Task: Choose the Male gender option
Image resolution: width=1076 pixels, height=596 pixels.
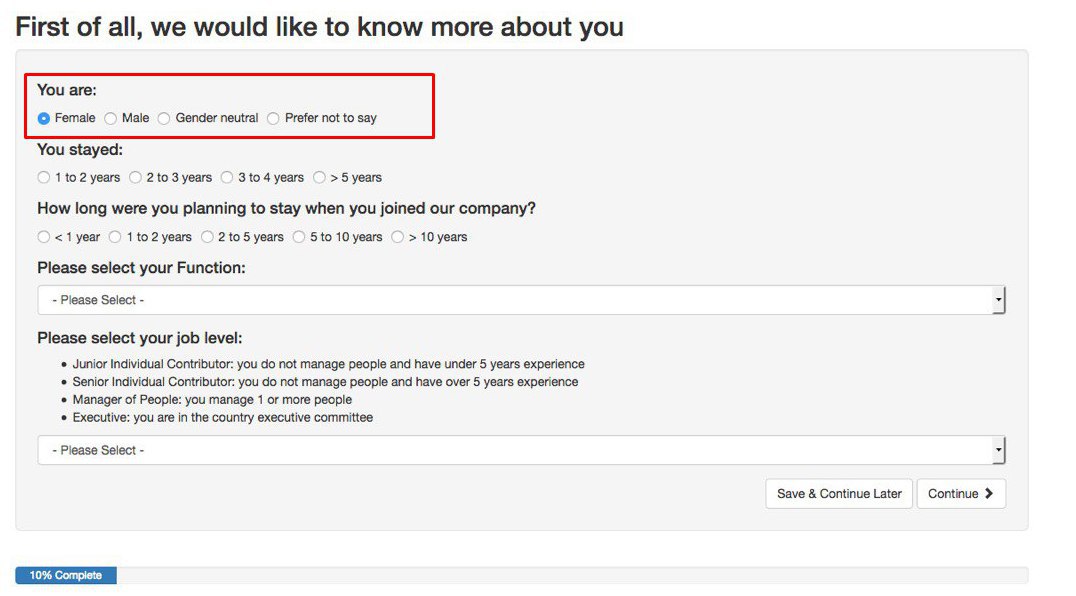Action: [x=110, y=118]
